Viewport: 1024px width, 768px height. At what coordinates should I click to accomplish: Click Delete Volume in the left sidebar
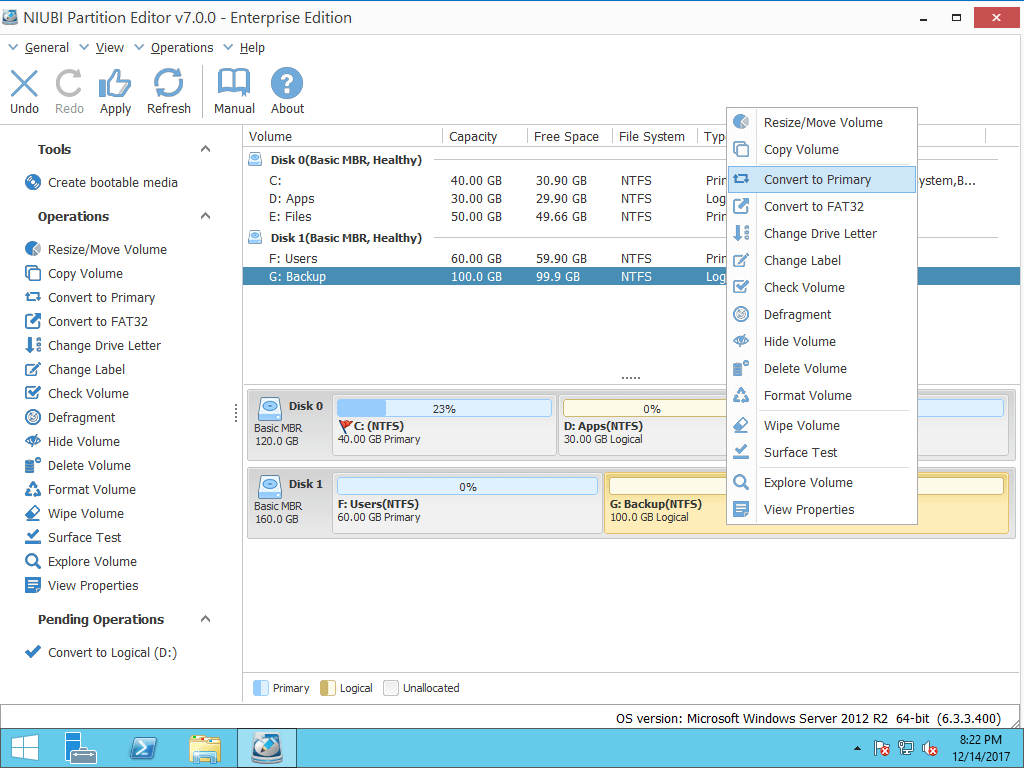point(78,466)
